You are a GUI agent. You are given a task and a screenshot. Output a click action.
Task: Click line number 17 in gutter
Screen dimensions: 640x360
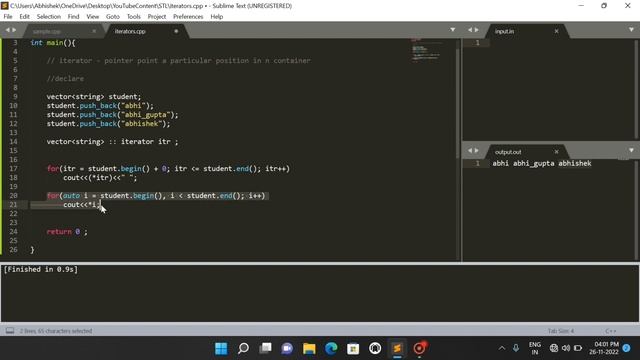(x=13, y=169)
